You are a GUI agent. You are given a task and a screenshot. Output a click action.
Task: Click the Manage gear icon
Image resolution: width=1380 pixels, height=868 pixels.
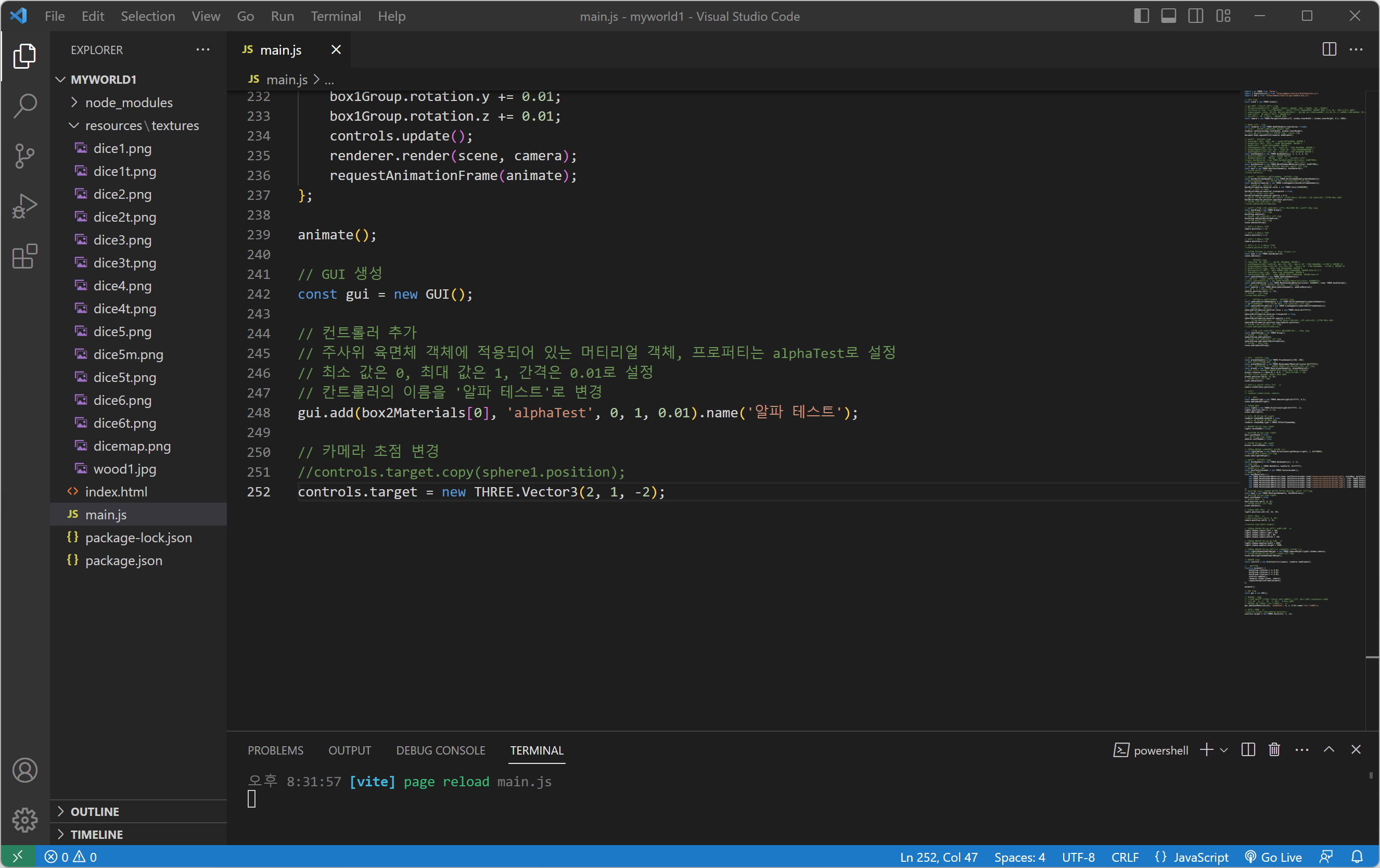pos(24,819)
